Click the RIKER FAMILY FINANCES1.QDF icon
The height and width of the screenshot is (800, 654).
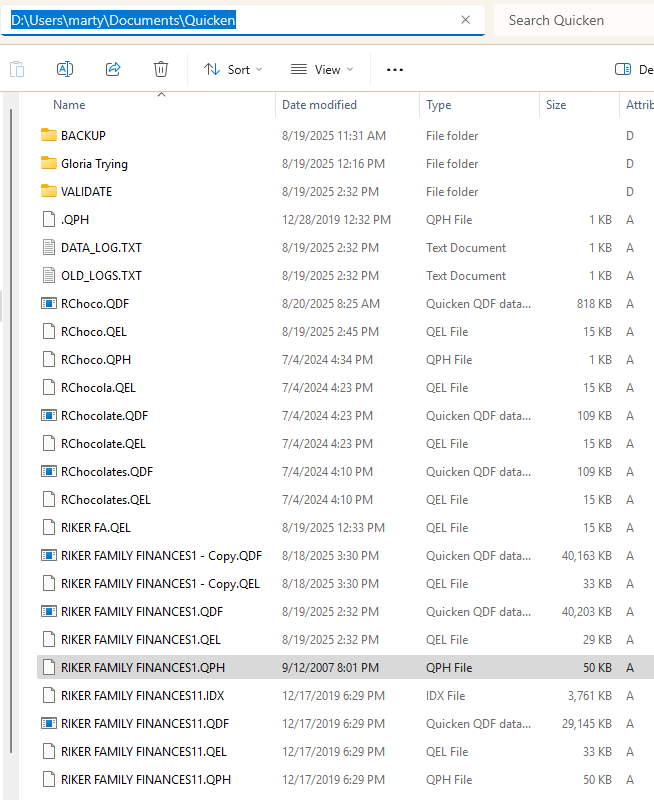point(49,611)
